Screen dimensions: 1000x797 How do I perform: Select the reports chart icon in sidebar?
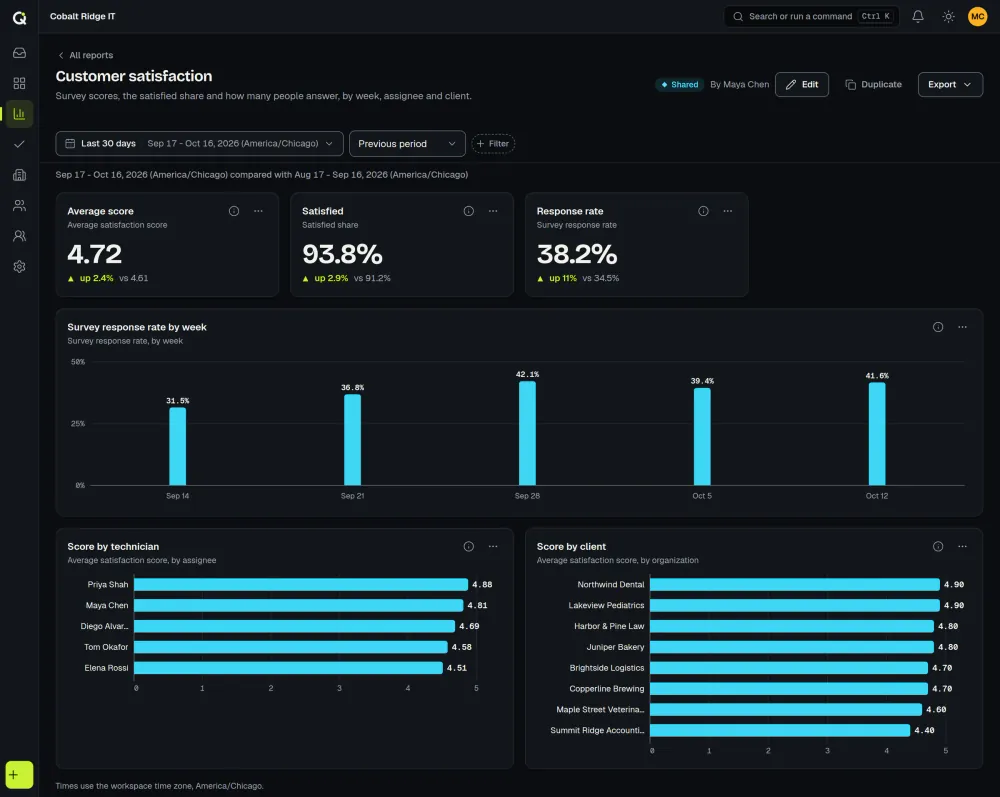[19, 113]
